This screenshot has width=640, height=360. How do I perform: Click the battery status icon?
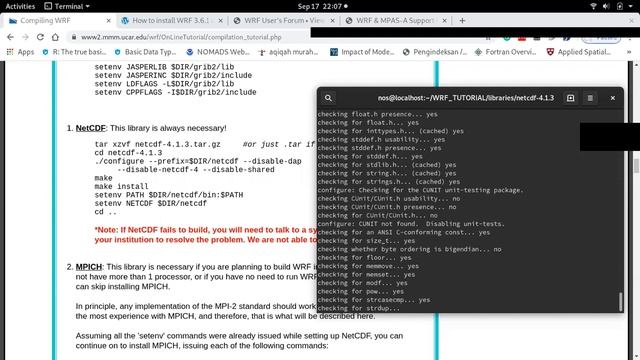620,6
